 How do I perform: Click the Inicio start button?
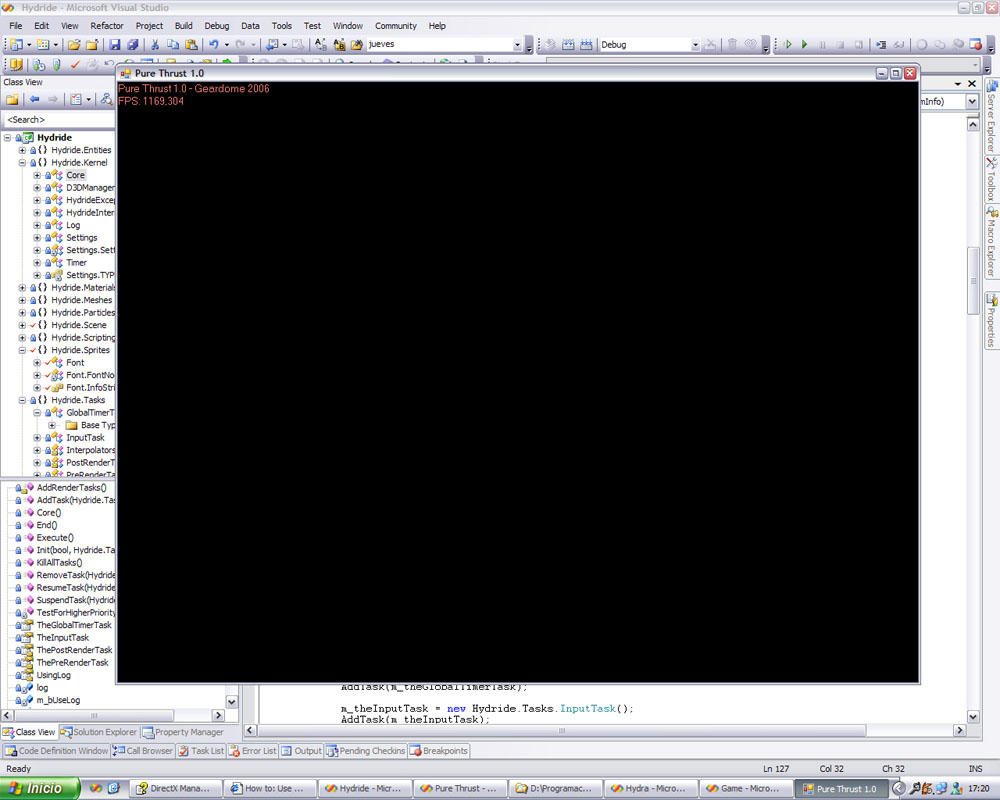[x=40, y=789]
